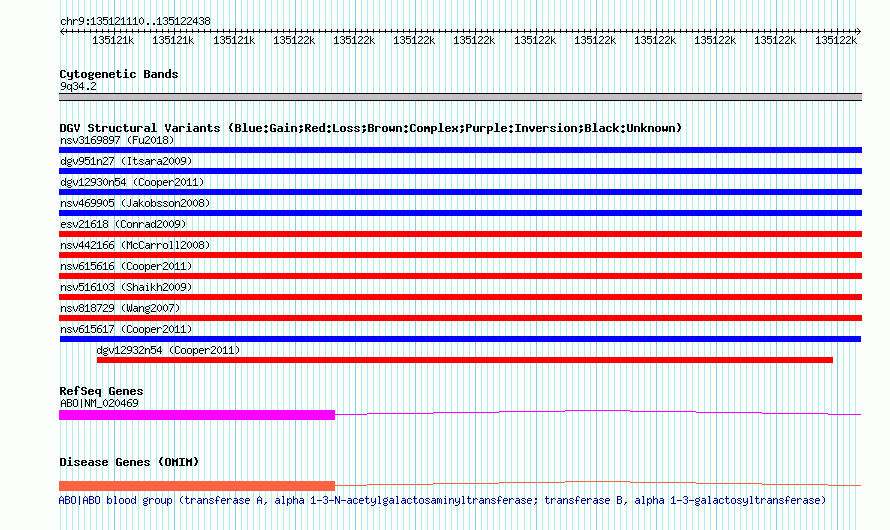890x530 pixels.
Task: Select the red loss bar of esv21618
Action: coord(460,234)
